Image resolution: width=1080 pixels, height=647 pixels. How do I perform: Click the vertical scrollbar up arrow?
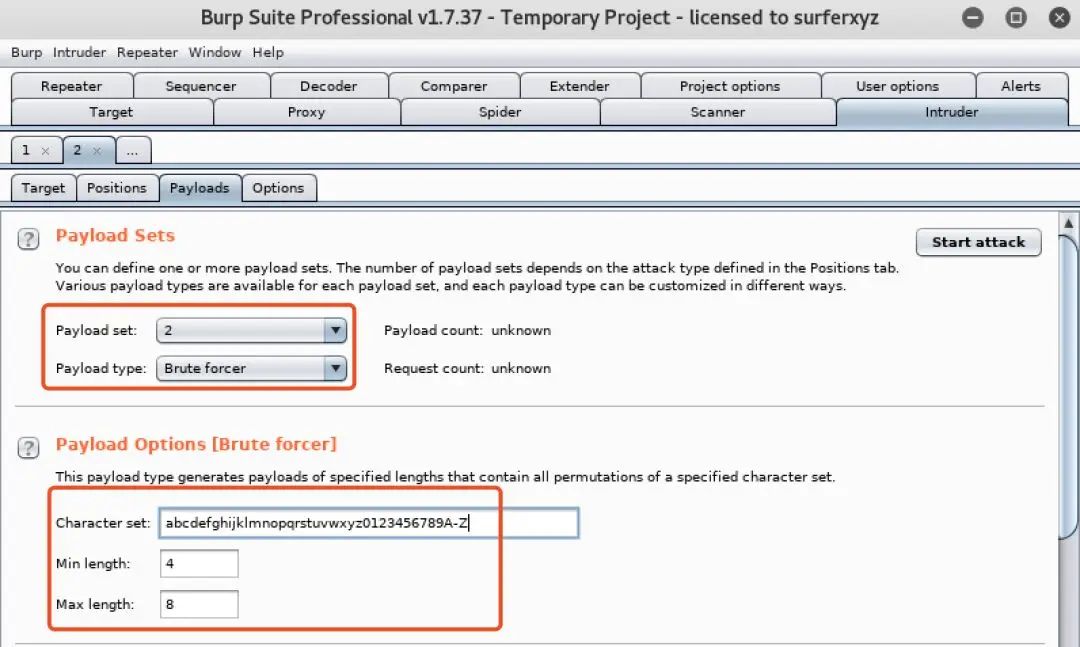[x=1068, y=223]
